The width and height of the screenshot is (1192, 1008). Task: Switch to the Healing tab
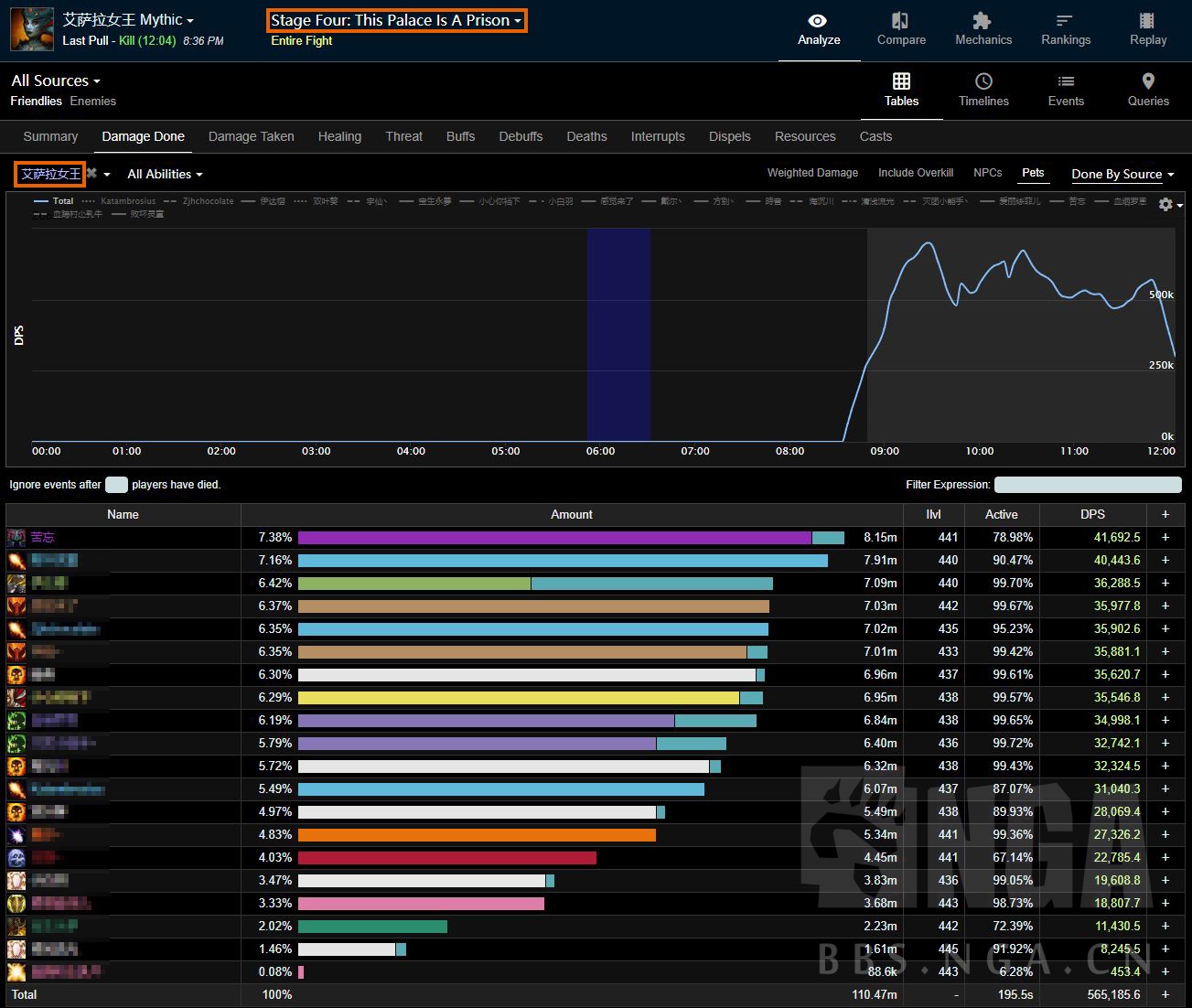coord(339,136)
